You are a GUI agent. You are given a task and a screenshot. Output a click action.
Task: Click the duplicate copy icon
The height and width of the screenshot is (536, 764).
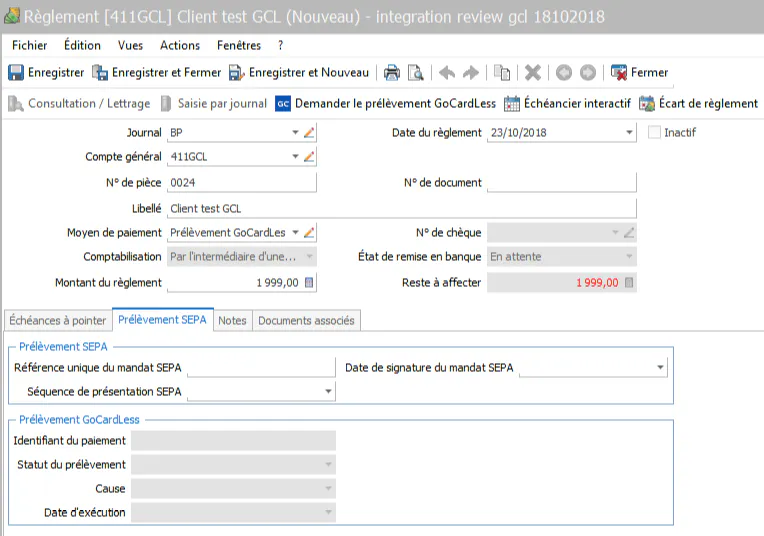click(x=502, y=73)
